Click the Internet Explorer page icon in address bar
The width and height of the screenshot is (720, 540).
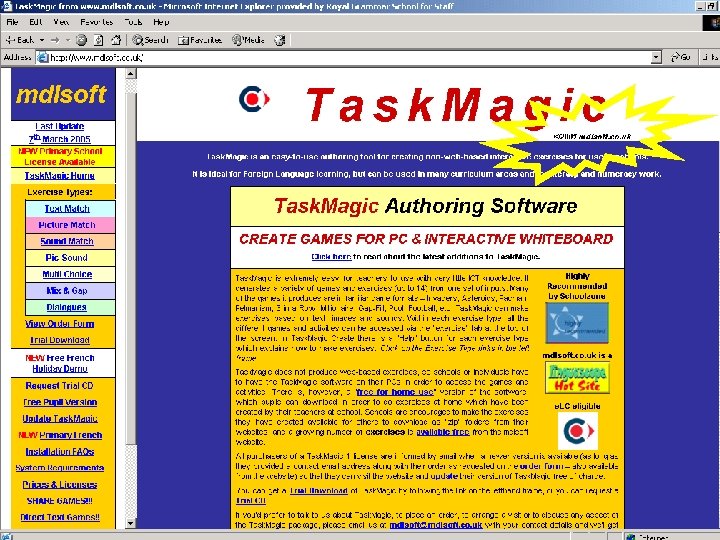pos(42,57)
